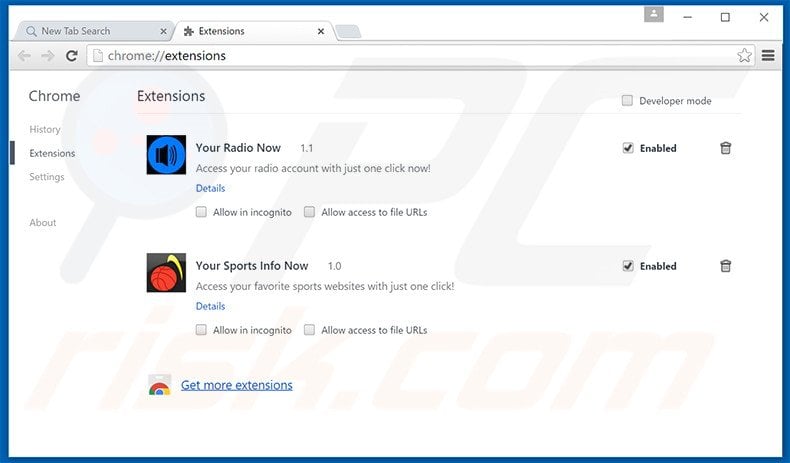The image size is (790, 463).
Task: Check Allow access to file URLs for Your Radio Now
Action: point(309,212)
